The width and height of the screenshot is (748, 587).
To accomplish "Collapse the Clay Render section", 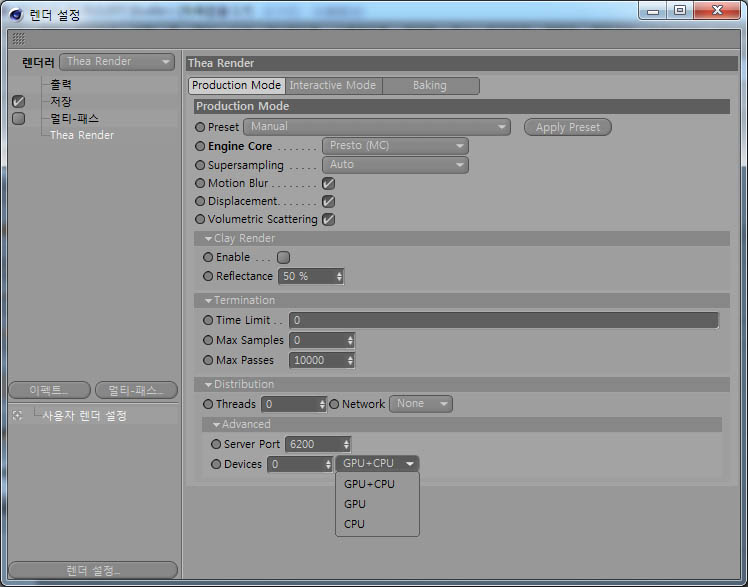I will [208, 238].
